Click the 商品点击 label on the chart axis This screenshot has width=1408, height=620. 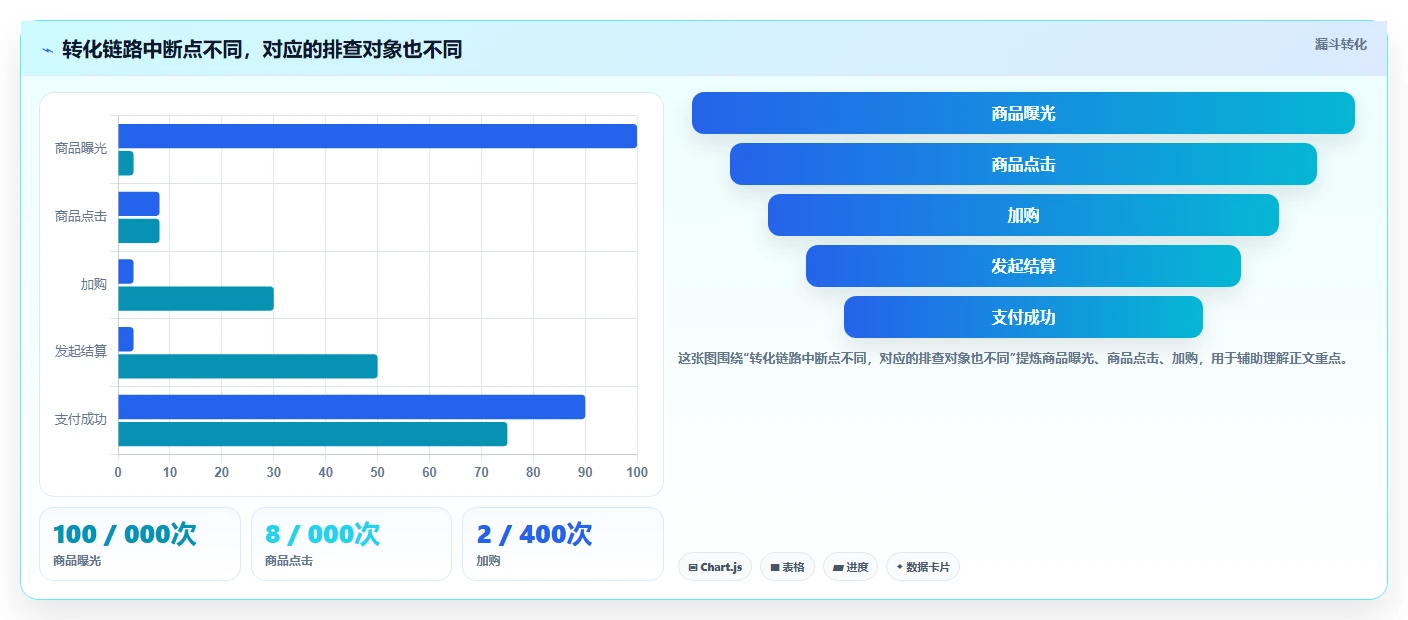pos(81,216)
